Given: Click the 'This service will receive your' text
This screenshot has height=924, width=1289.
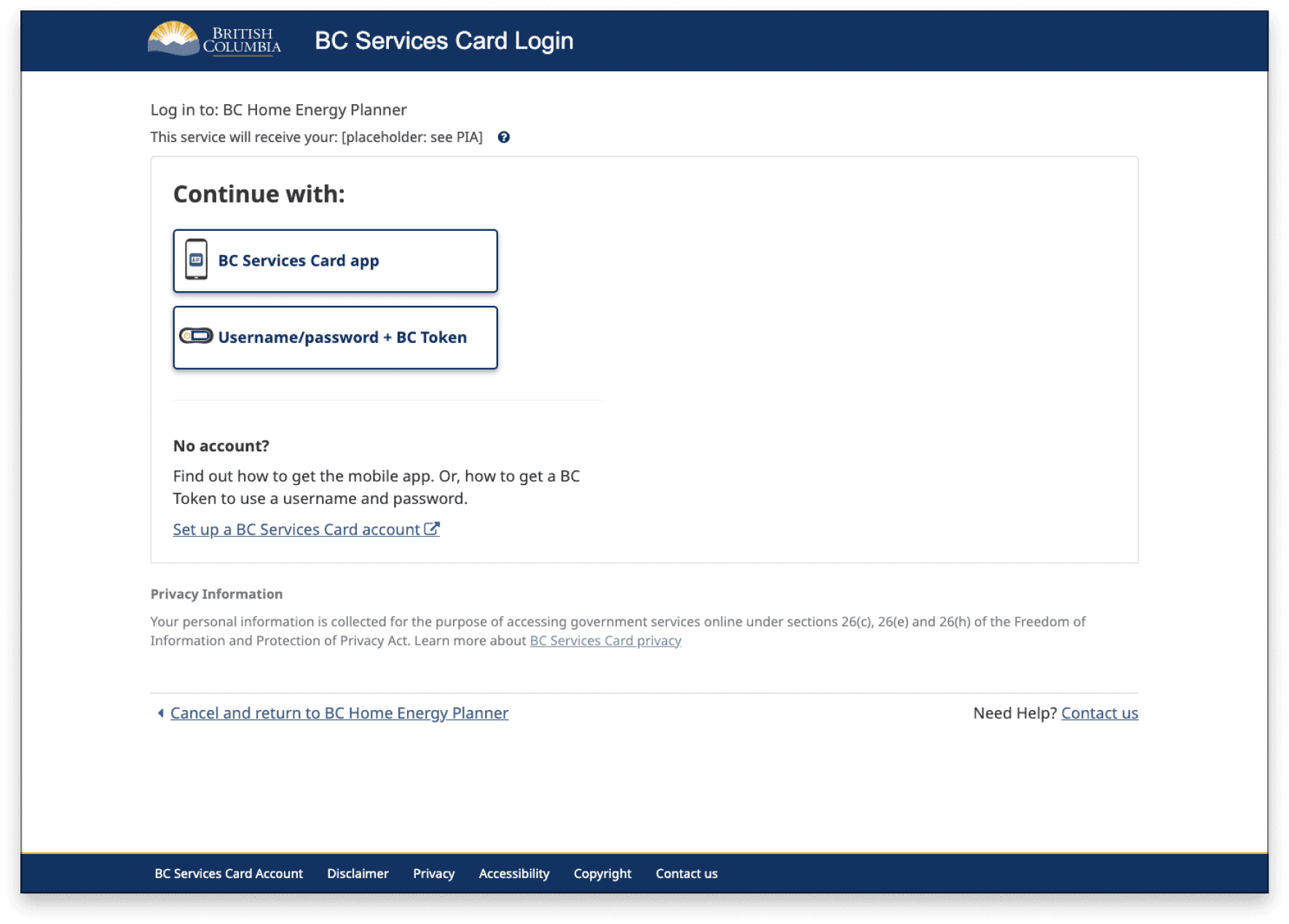Looking at the screenshot, I should [317, 137].
